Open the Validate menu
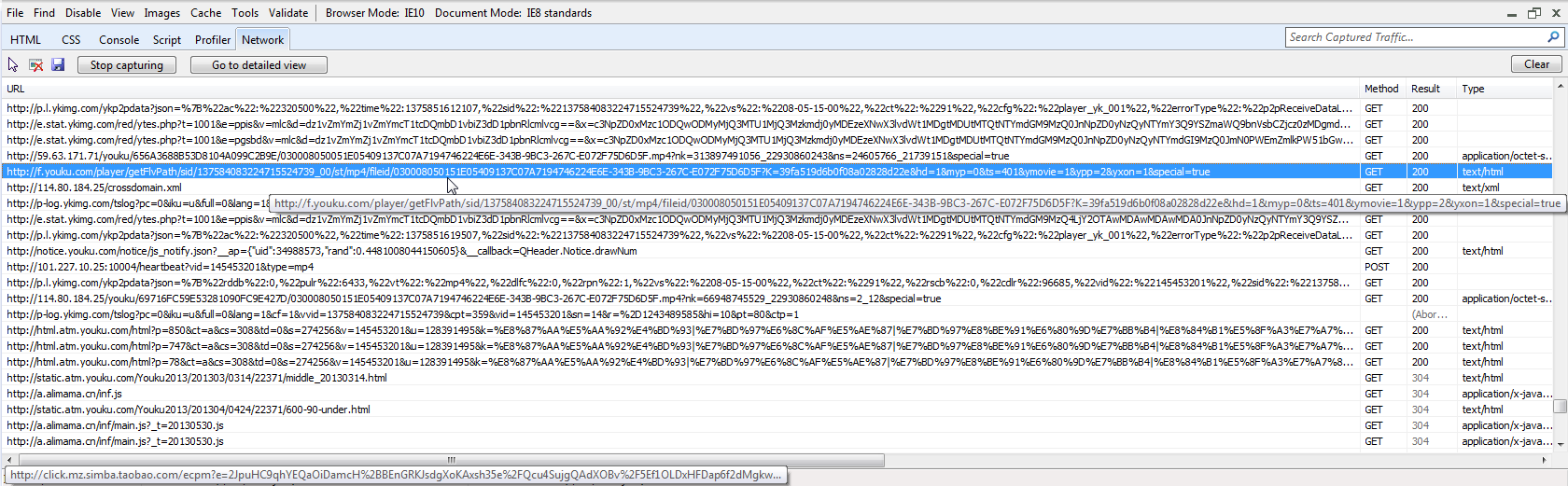 pyautogui.click(x=288, y=13)
